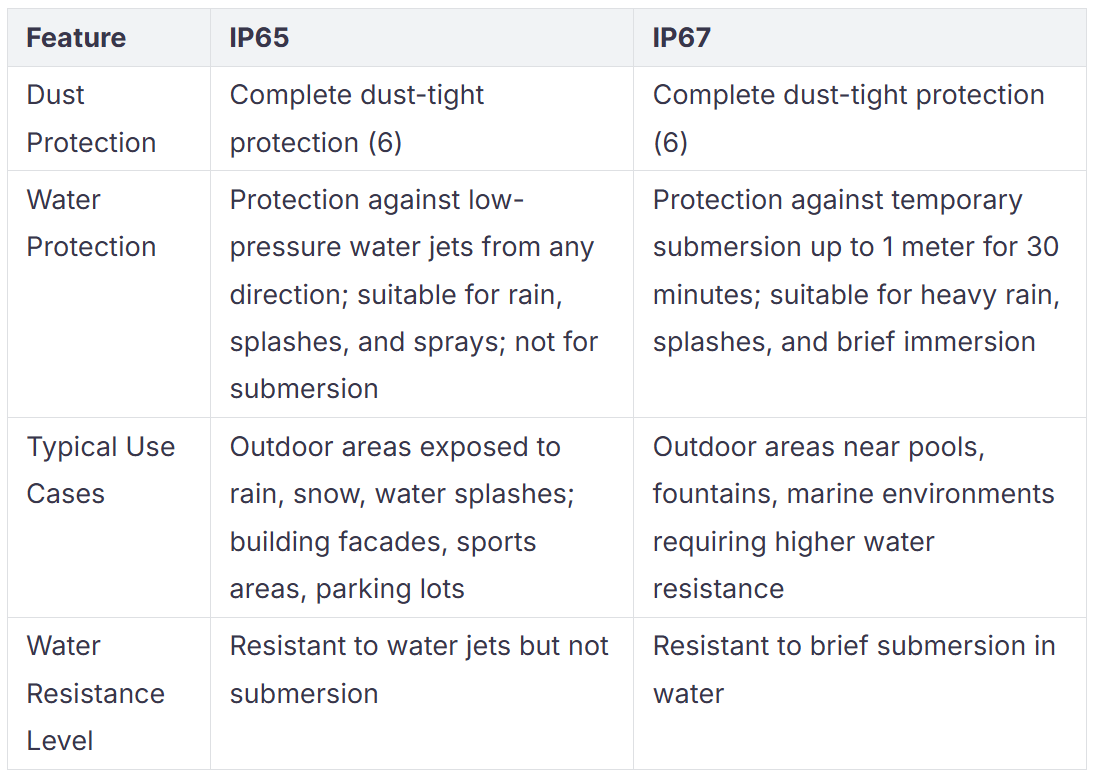Click the Water Protection row label
This screenshot has width=1099, height=783.
pos(91,223)
